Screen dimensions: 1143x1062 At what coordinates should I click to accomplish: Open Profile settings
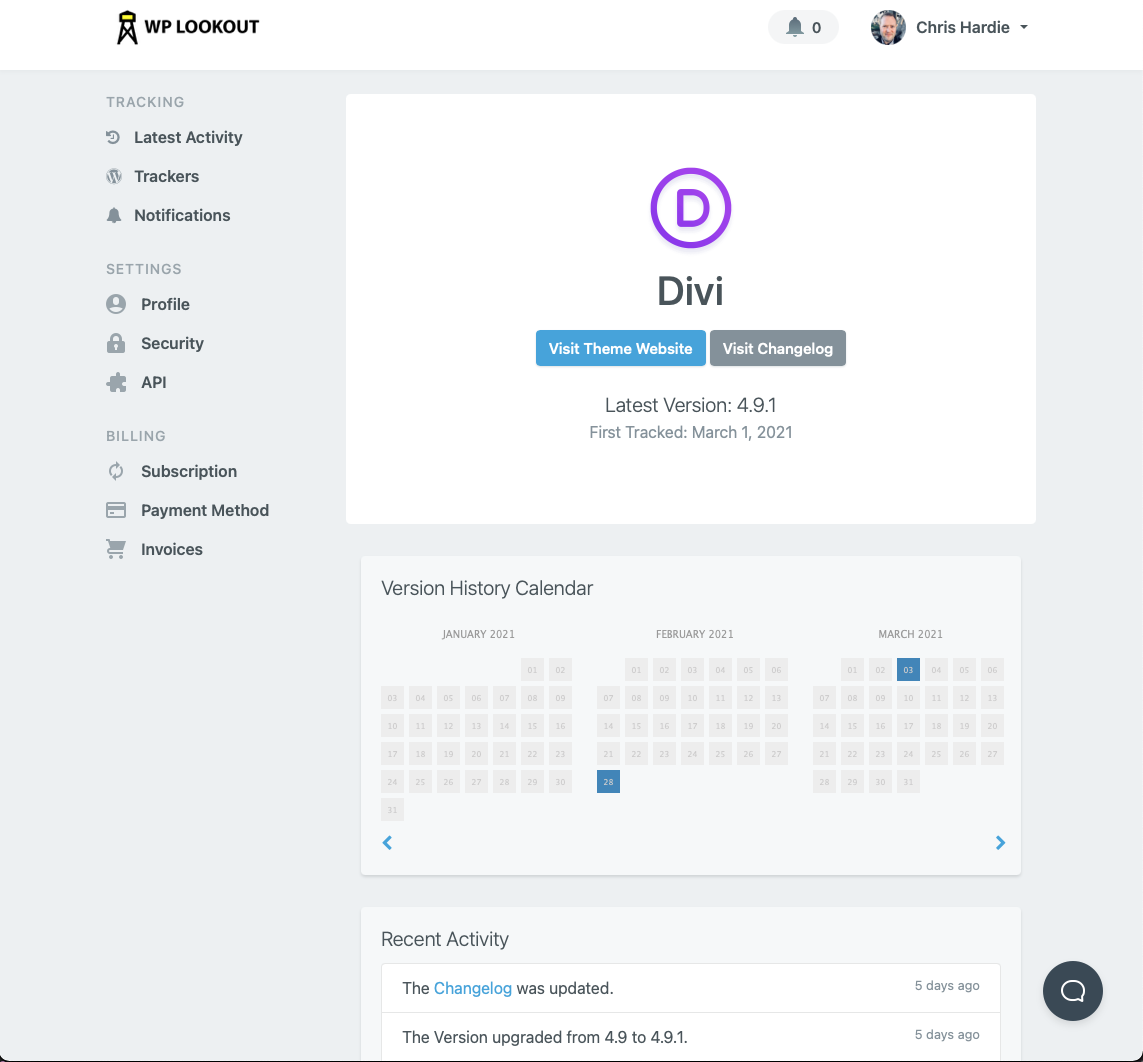coord(165,304)
